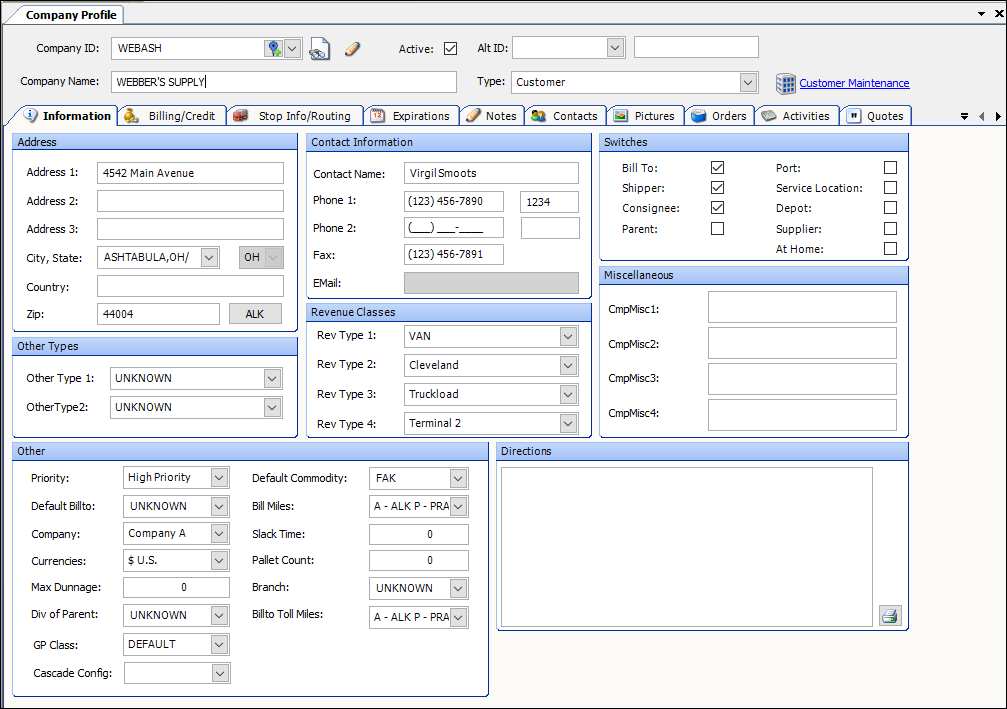Click the eraser icon next to Company ID
The width and height of the screenshot is (1007, 709).
[x=351, y=49]
